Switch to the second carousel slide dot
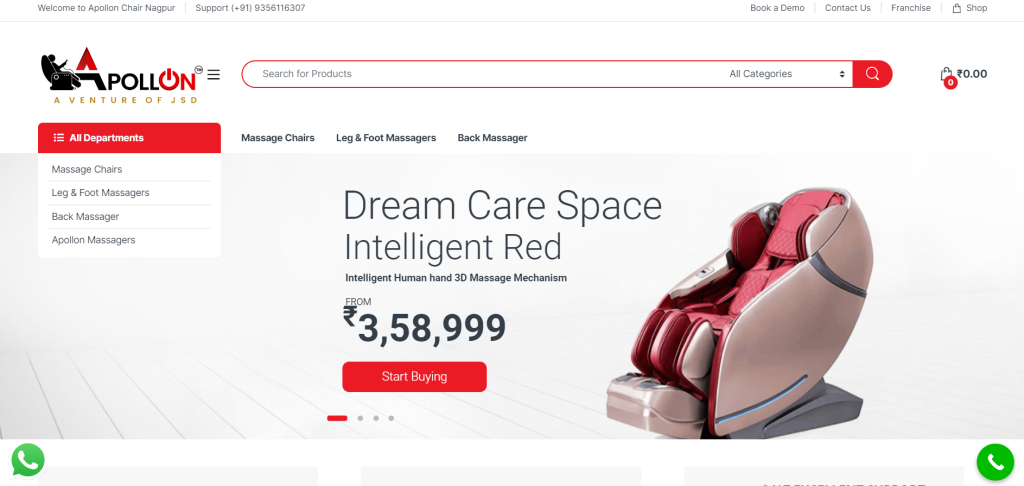 [x=360, y=418]
